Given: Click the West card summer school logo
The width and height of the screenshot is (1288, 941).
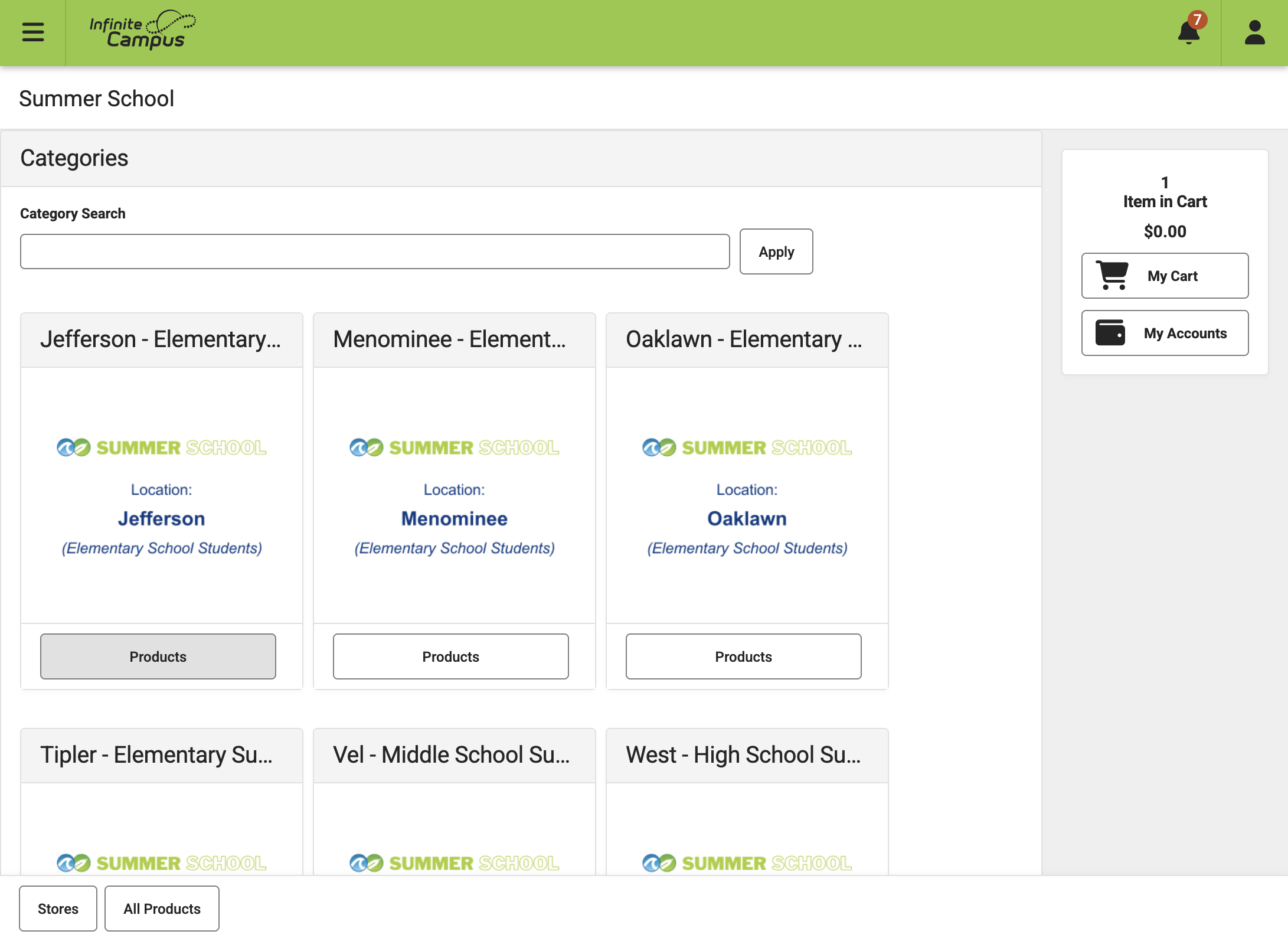Looking at the screenshot, I should (747, 863).
